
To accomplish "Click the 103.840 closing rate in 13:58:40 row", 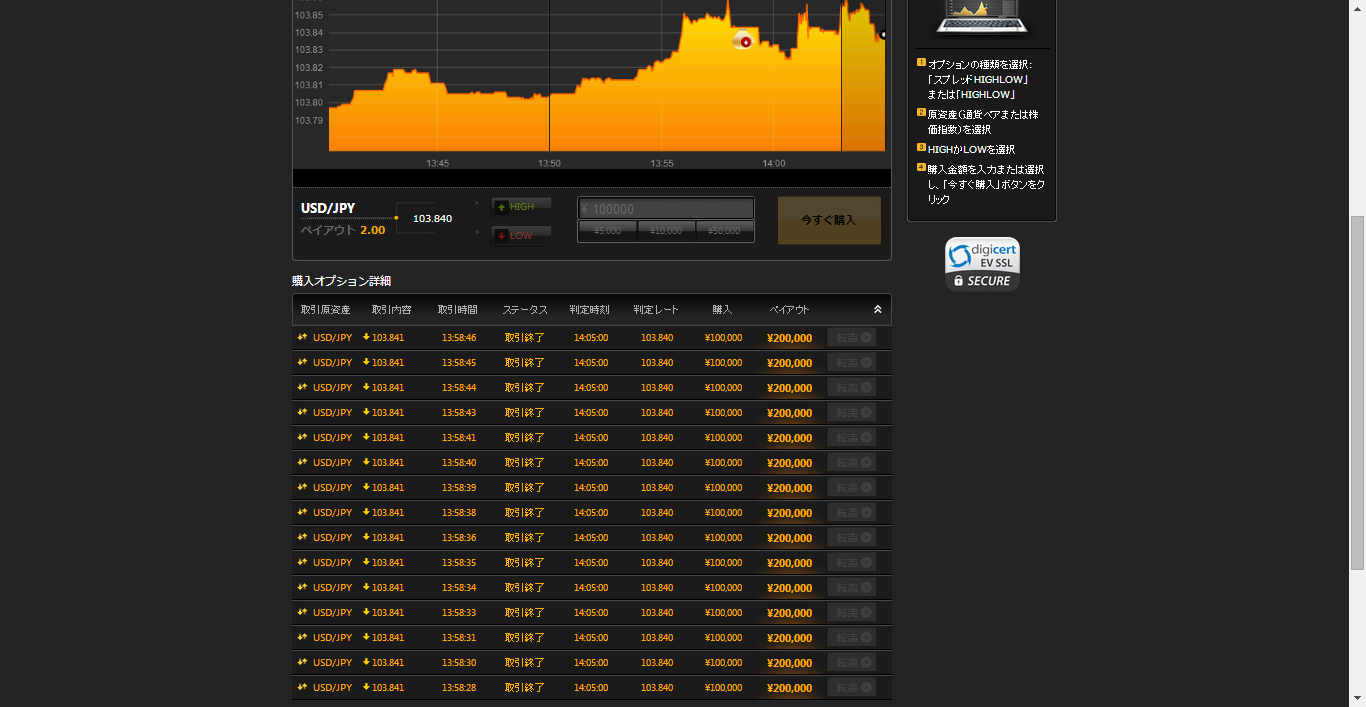I will [x=657, y=463].
